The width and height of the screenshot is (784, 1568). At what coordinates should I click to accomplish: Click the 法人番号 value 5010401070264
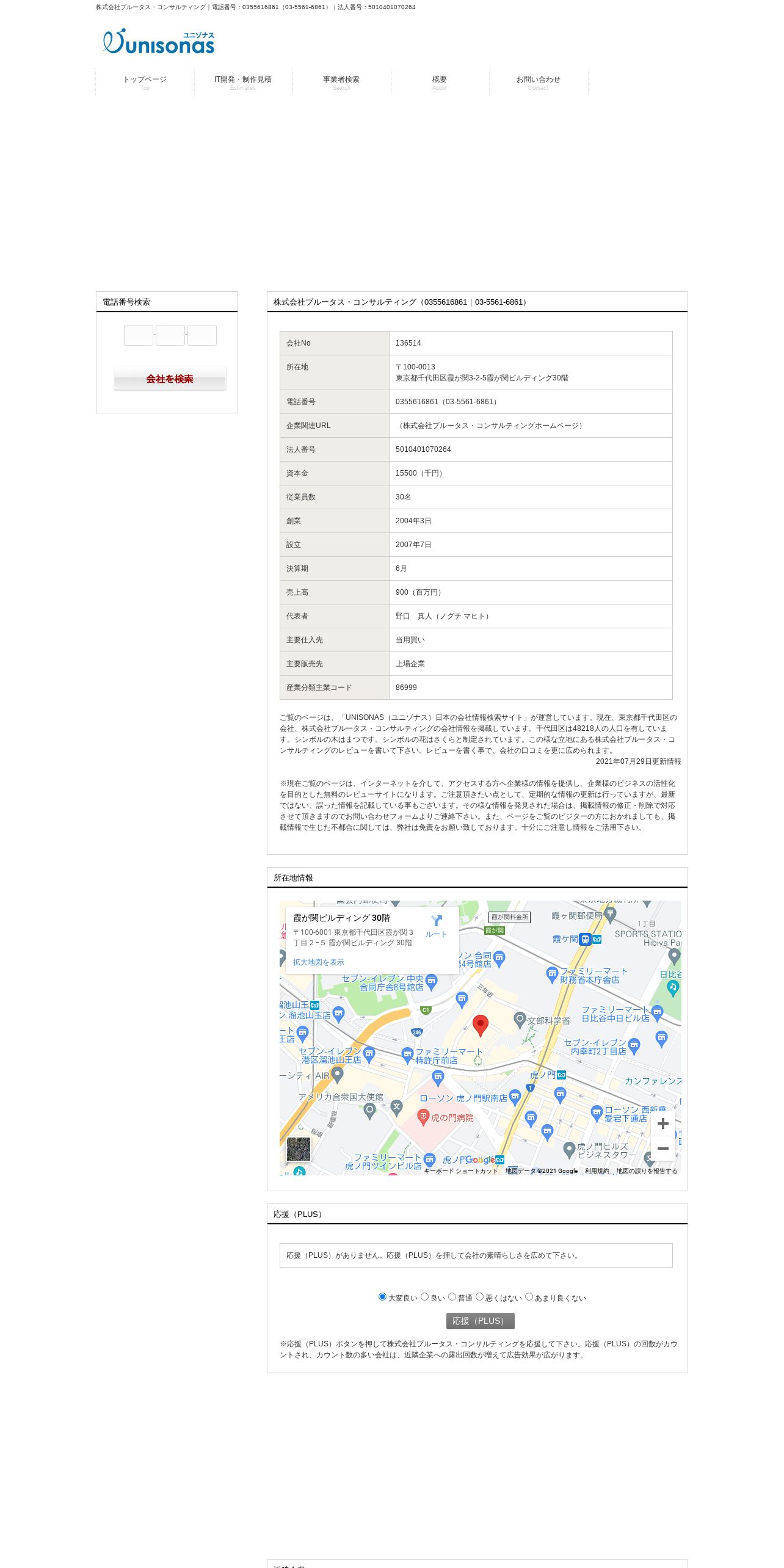tap(423, 449)
